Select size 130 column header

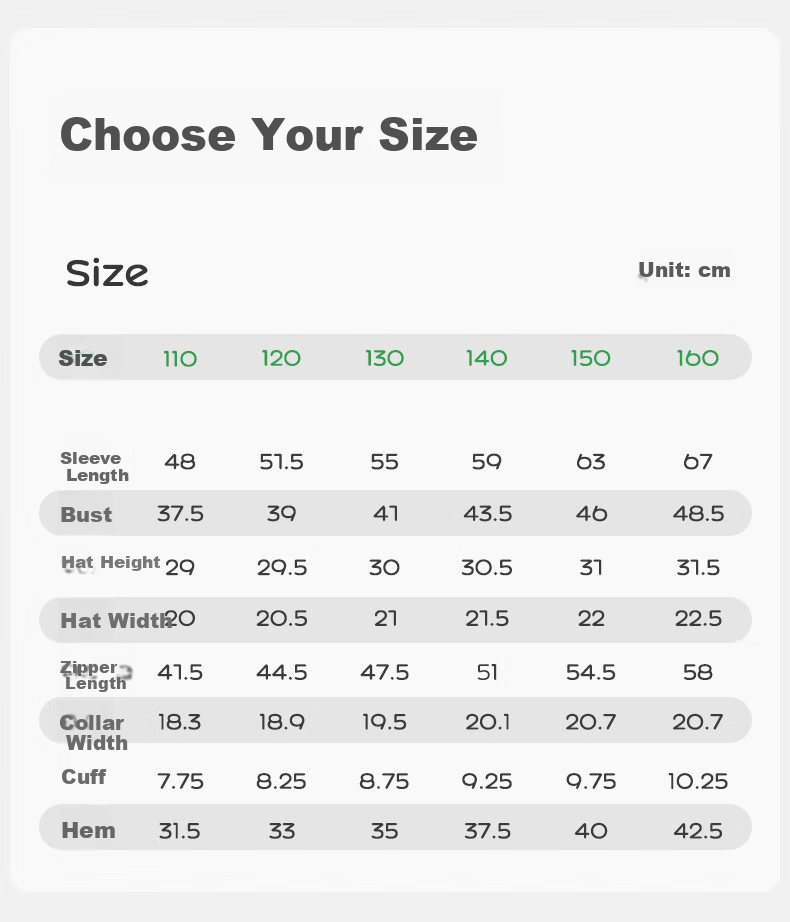pyautogui.click(x=384, y=358)
